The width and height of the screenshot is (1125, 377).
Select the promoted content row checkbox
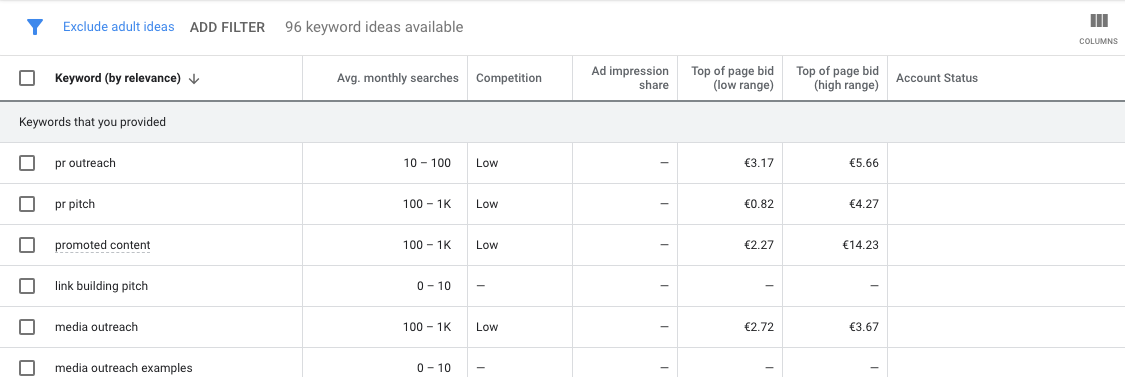click(27, 245)
